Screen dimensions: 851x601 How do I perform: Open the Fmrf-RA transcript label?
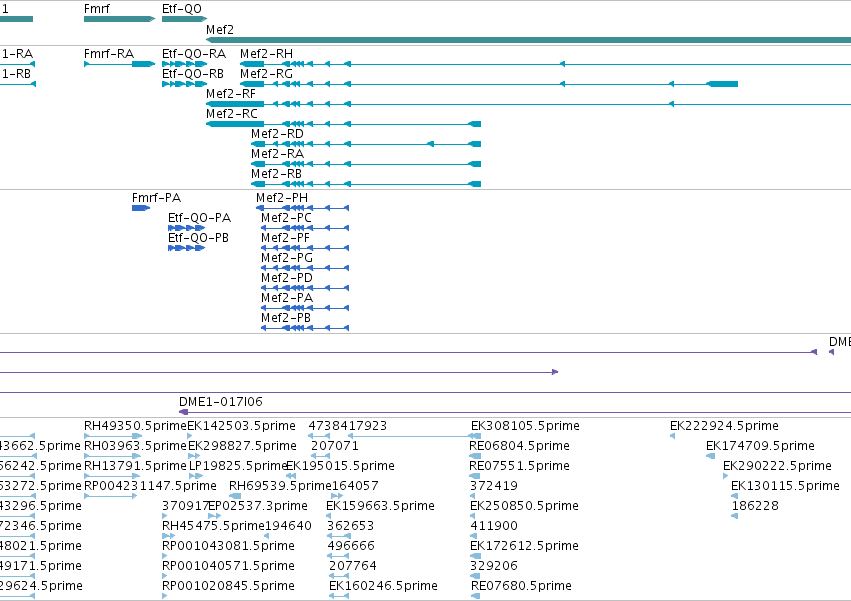(109, 54)
